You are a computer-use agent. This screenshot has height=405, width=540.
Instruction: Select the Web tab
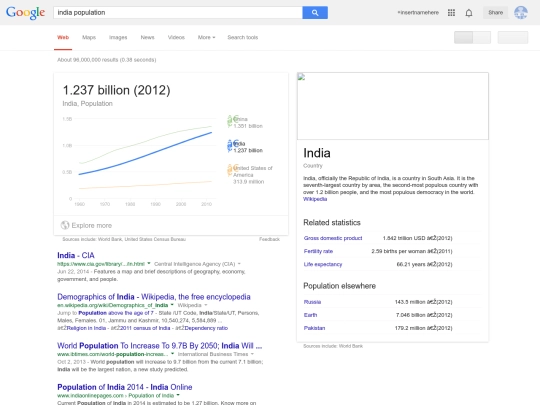coord(63,37)
